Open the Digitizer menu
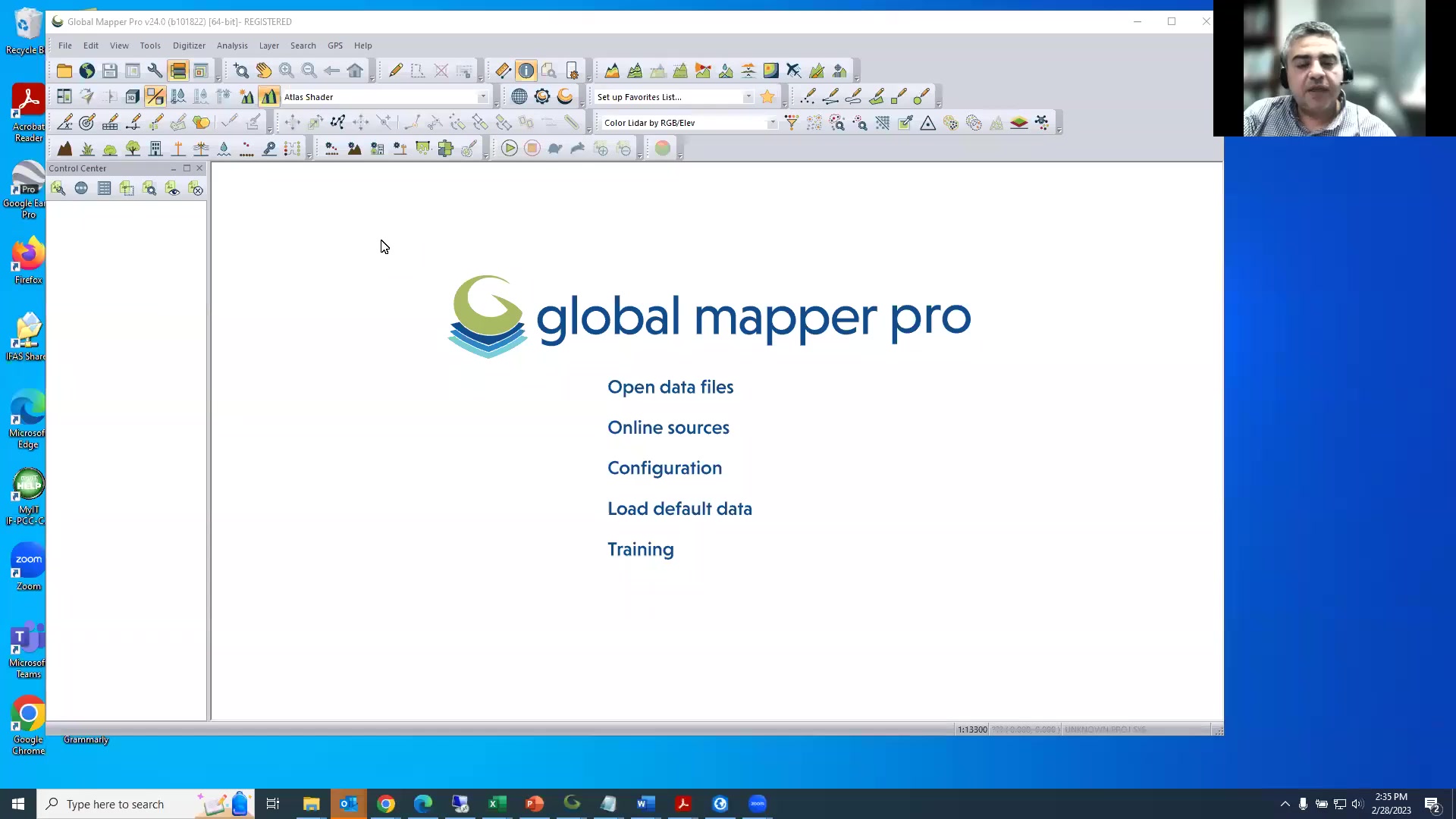1456x819 pixels. [189, 45]
